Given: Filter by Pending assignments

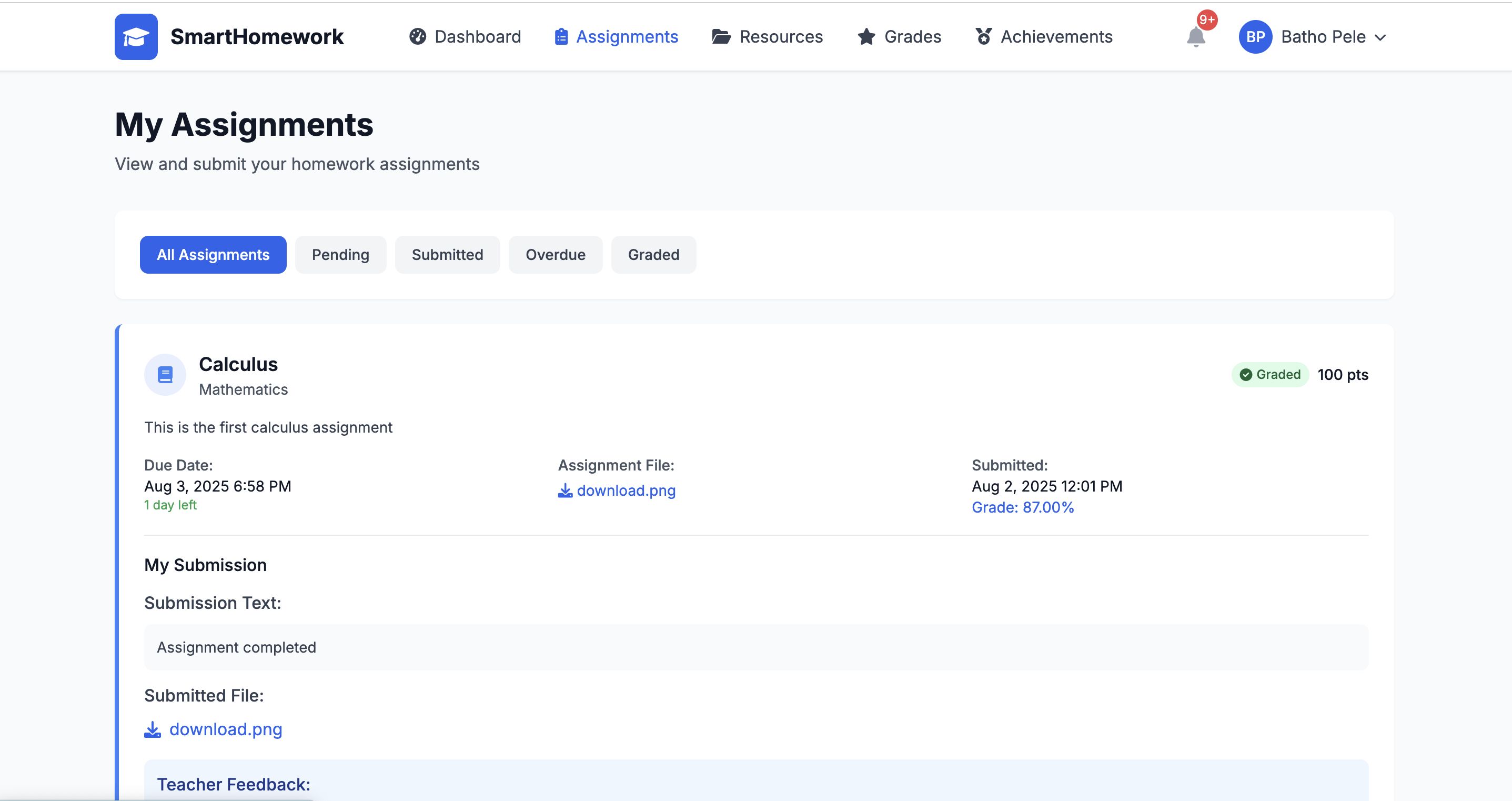Looking at the screenshot, I should pyautogui.click(x=340, y=255).
